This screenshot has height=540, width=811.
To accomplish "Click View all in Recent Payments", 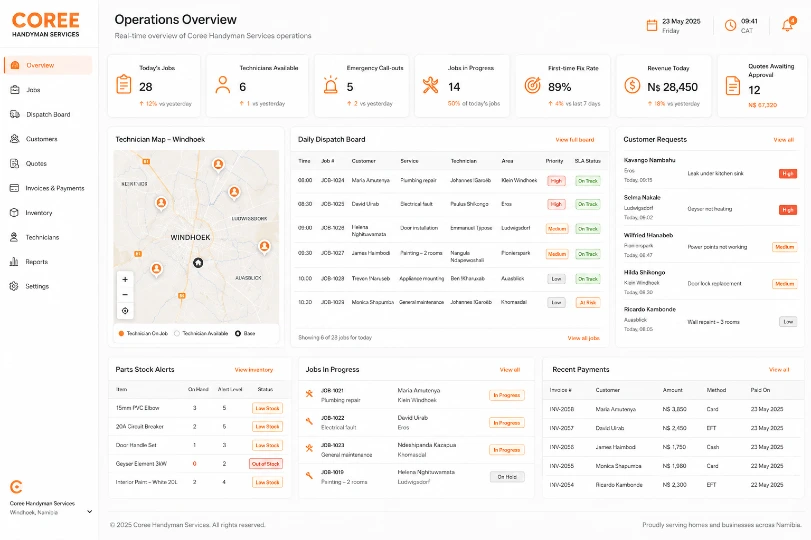I will click(779, 370).
